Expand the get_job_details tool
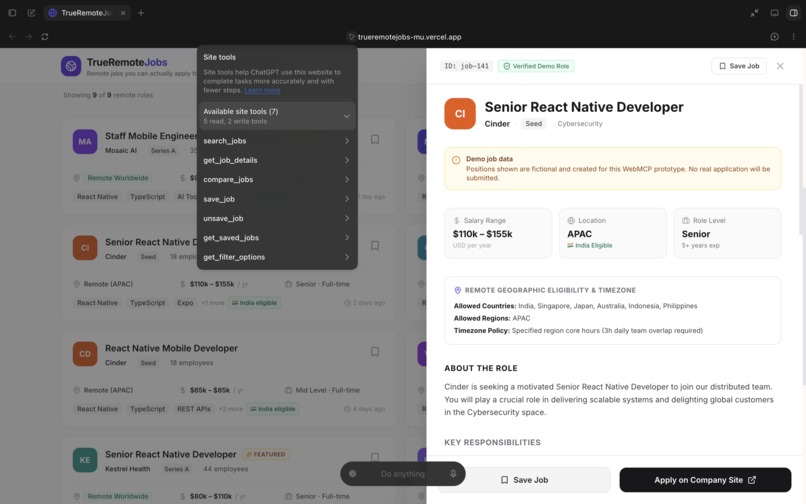The width and height of the screenshot is (806, 504). pos(277,160)
